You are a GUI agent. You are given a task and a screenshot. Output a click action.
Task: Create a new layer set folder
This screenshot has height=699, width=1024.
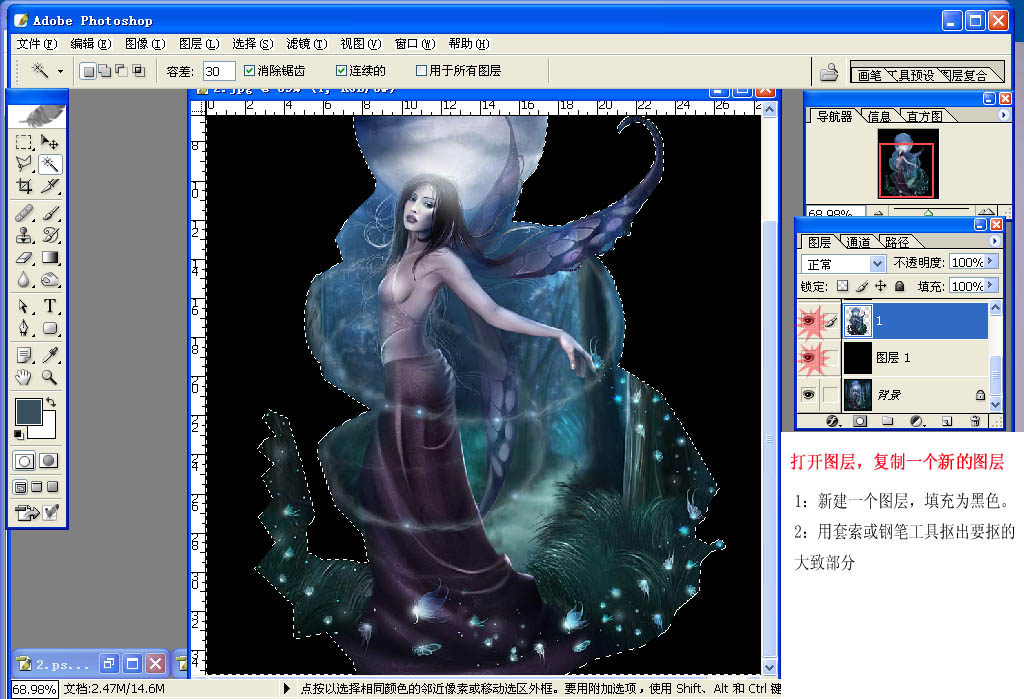pos(888,421)
